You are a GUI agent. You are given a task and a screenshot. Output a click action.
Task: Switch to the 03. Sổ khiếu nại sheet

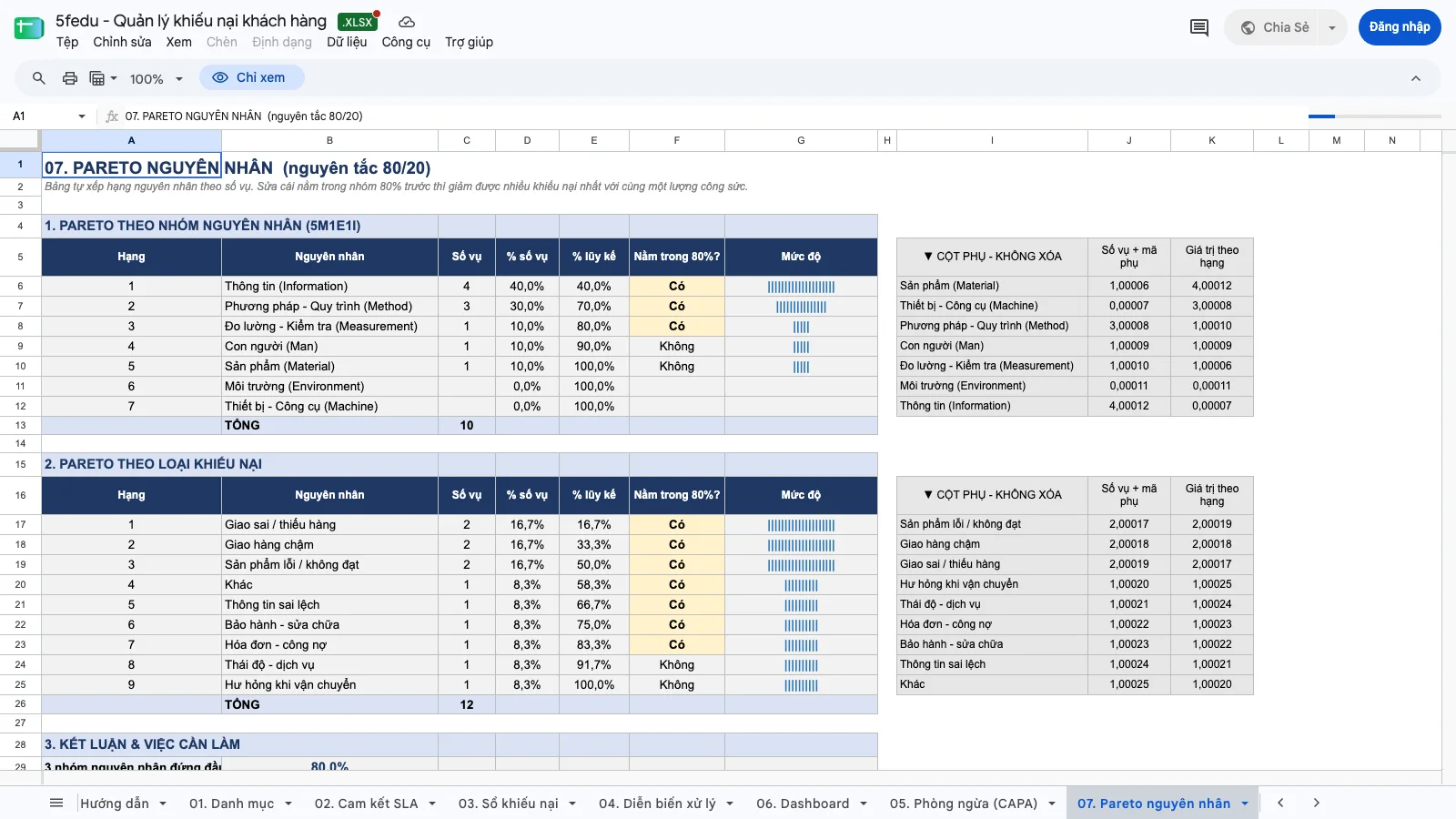click(508, 804)
